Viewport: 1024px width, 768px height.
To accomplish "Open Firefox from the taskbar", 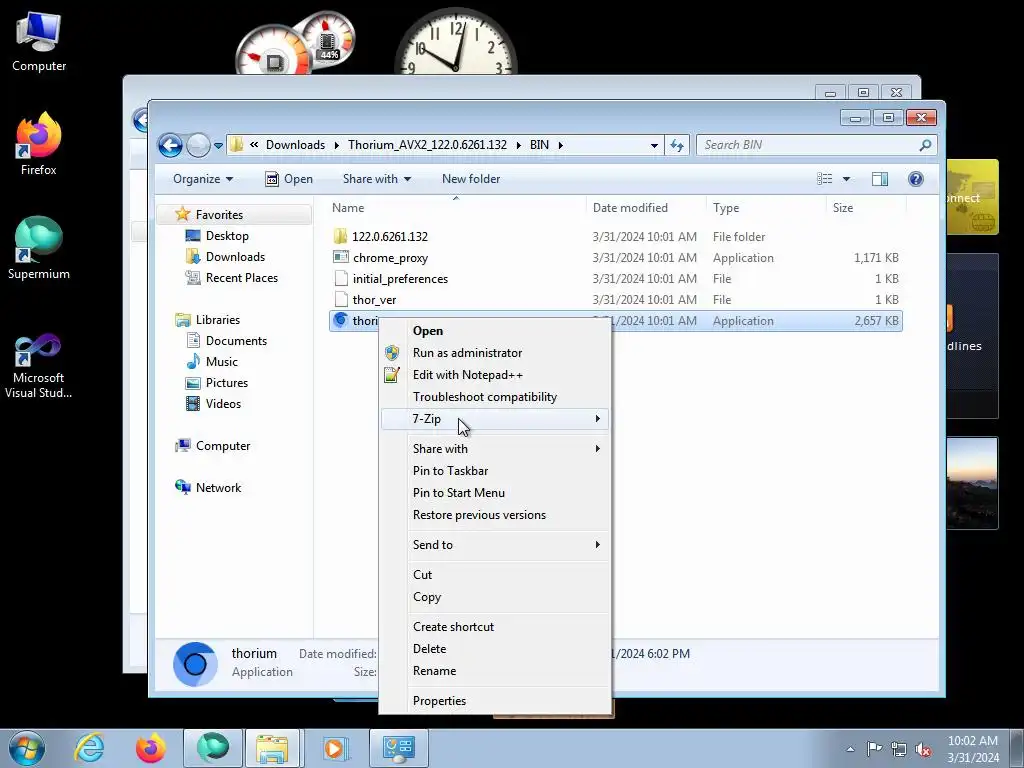I will click(x=150, y=748).
